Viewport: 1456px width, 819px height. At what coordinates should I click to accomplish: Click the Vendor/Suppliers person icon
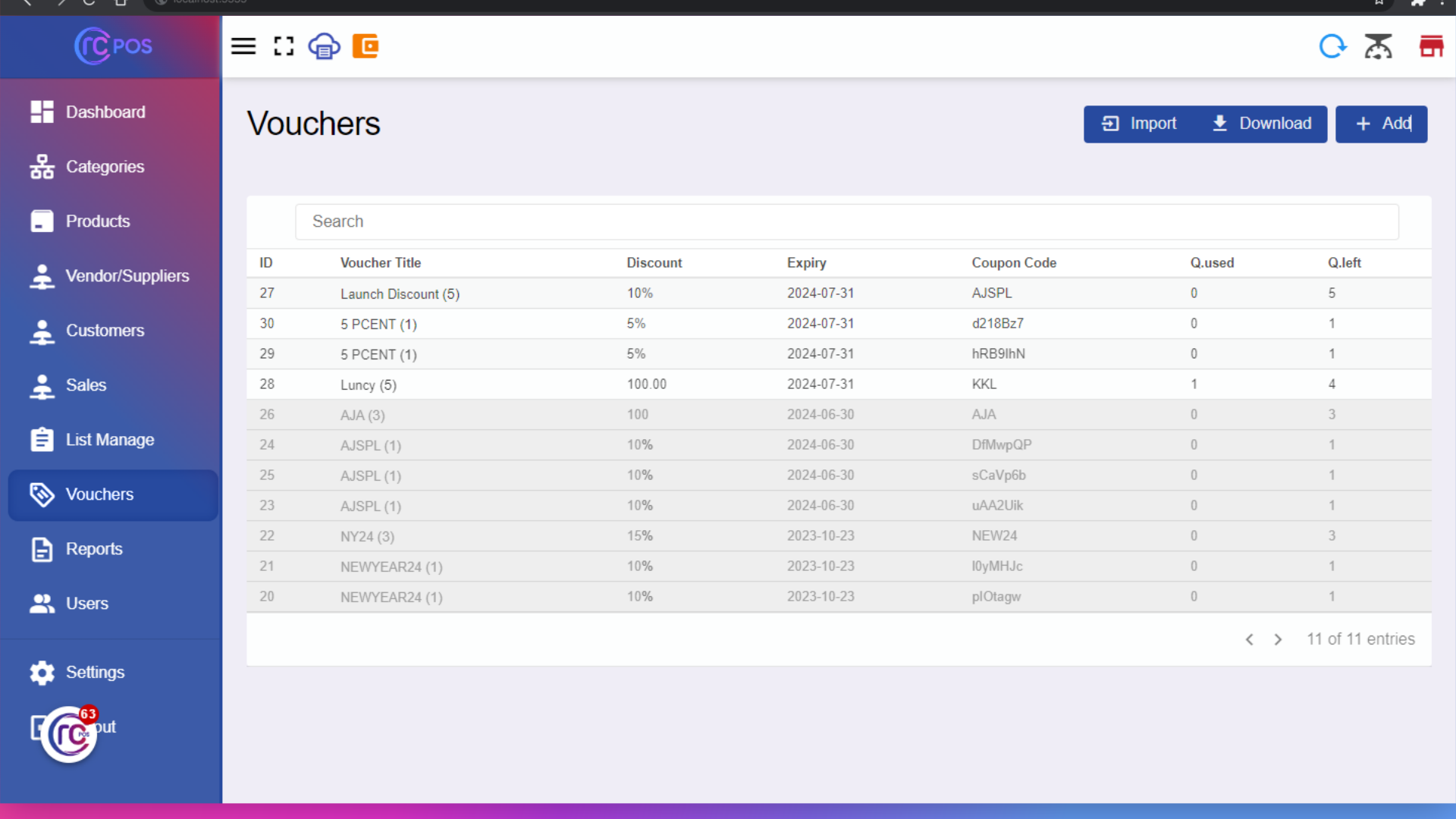tap(42, 276)
